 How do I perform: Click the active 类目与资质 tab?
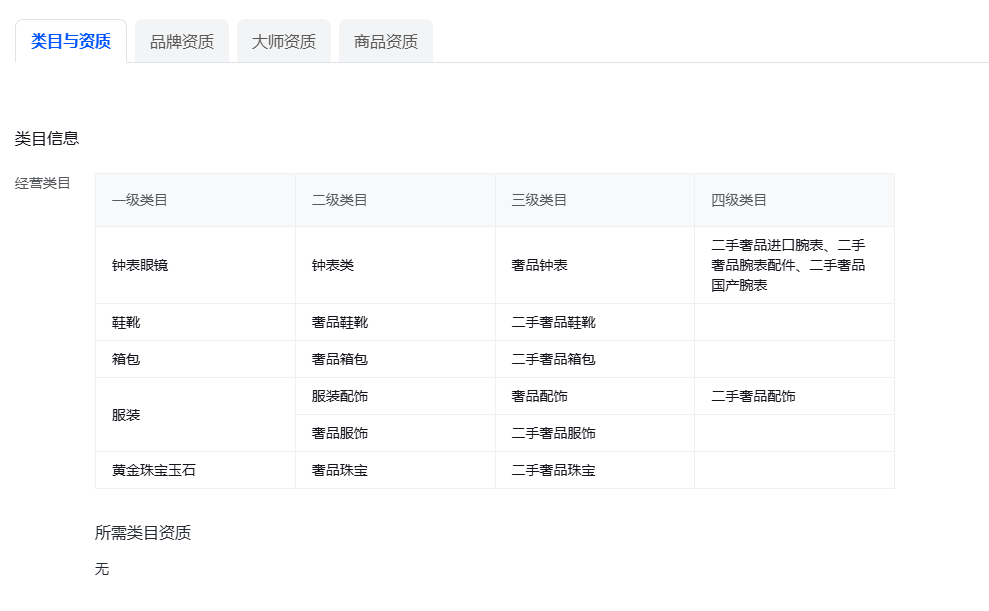pos(71,42)
